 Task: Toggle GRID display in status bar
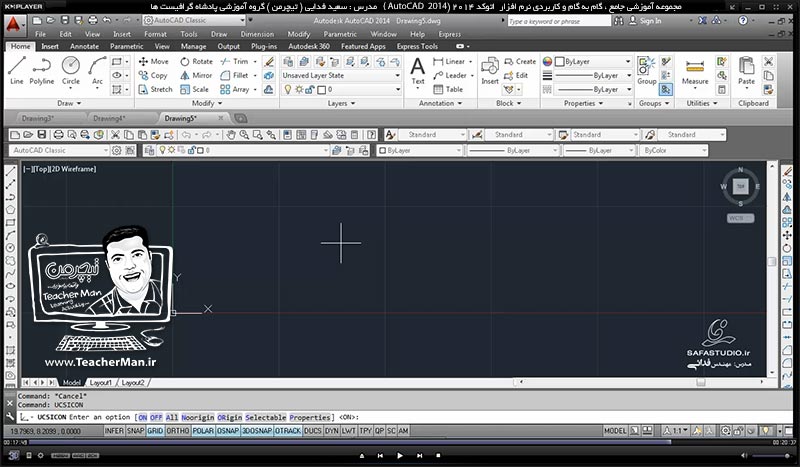[x=155, y=431]
